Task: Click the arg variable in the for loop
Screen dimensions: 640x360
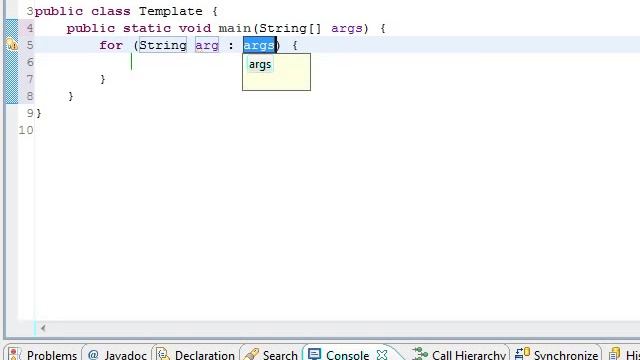Action: pyautogui.click(x=207, y=45)
